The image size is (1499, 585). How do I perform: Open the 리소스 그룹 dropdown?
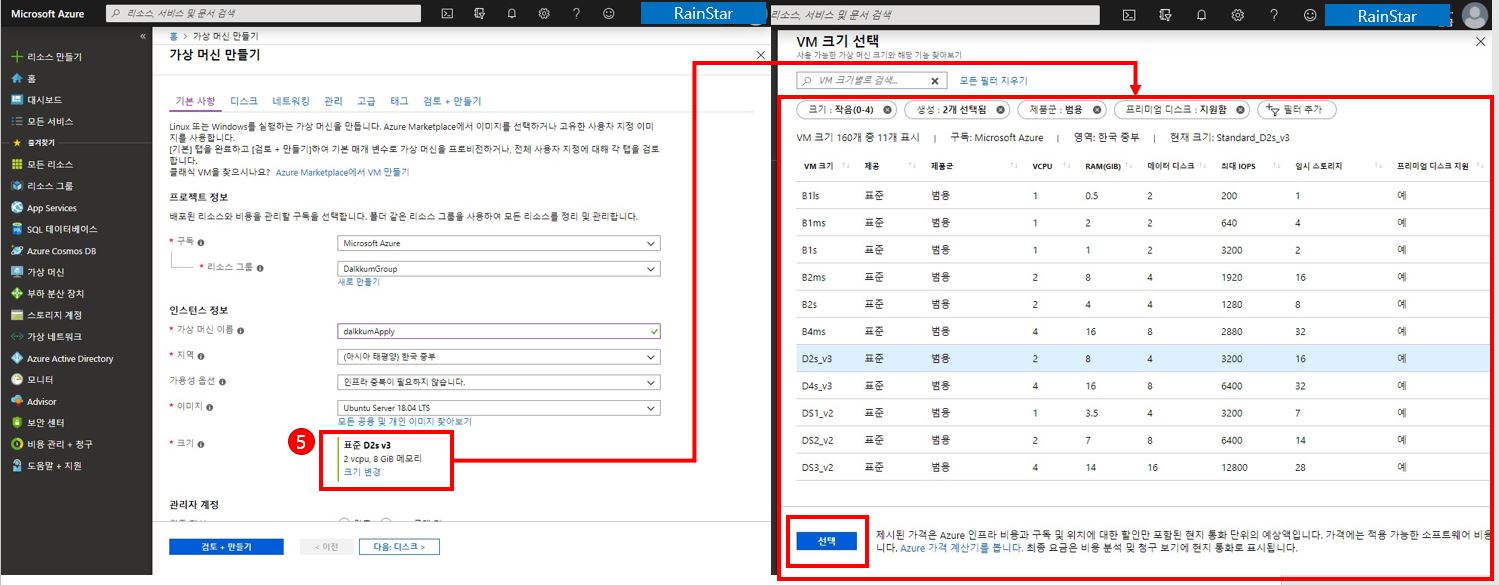coord(499,269)
